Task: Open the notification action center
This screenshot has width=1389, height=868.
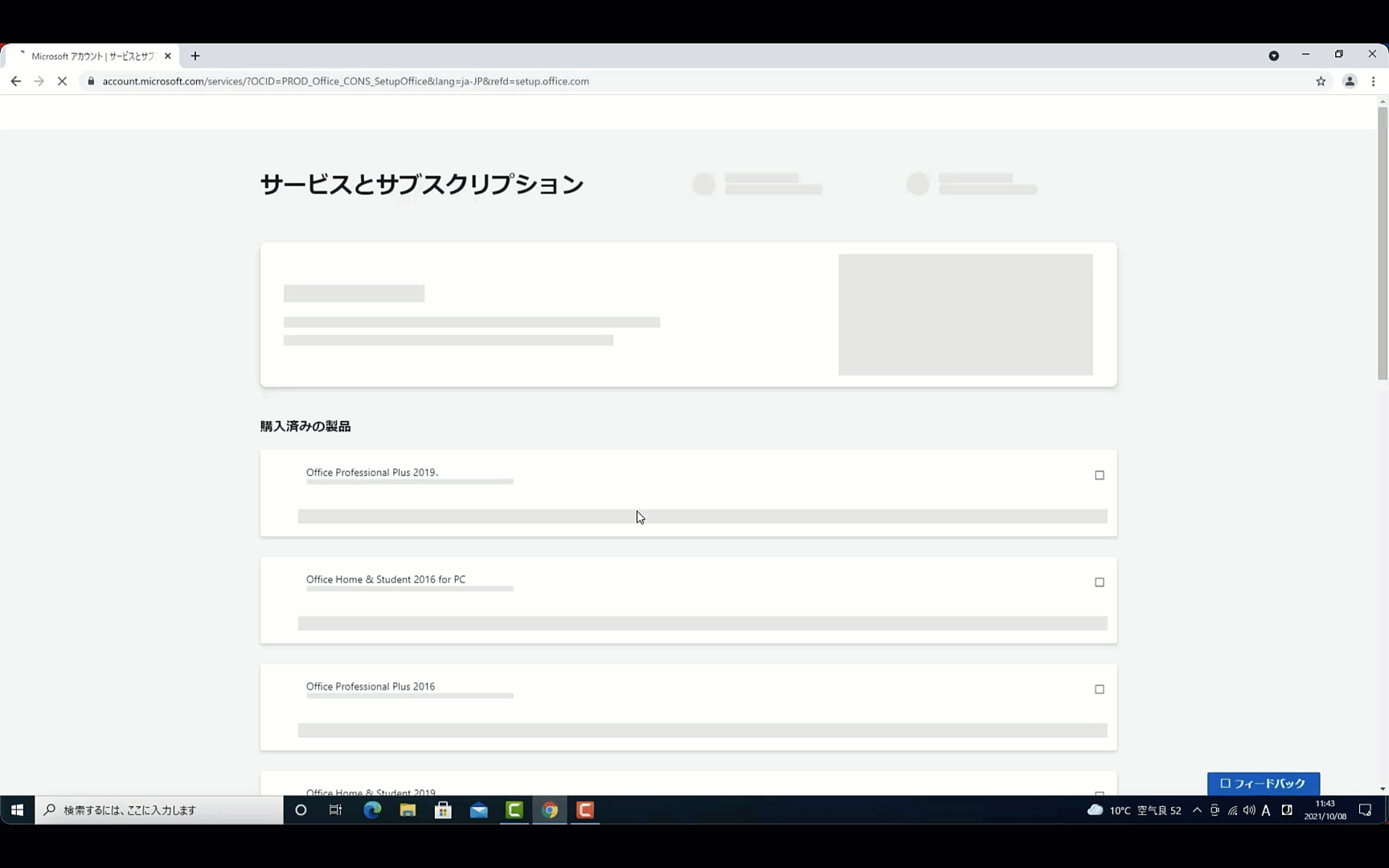Action: pyautogui.click(x=1365, y=810)
